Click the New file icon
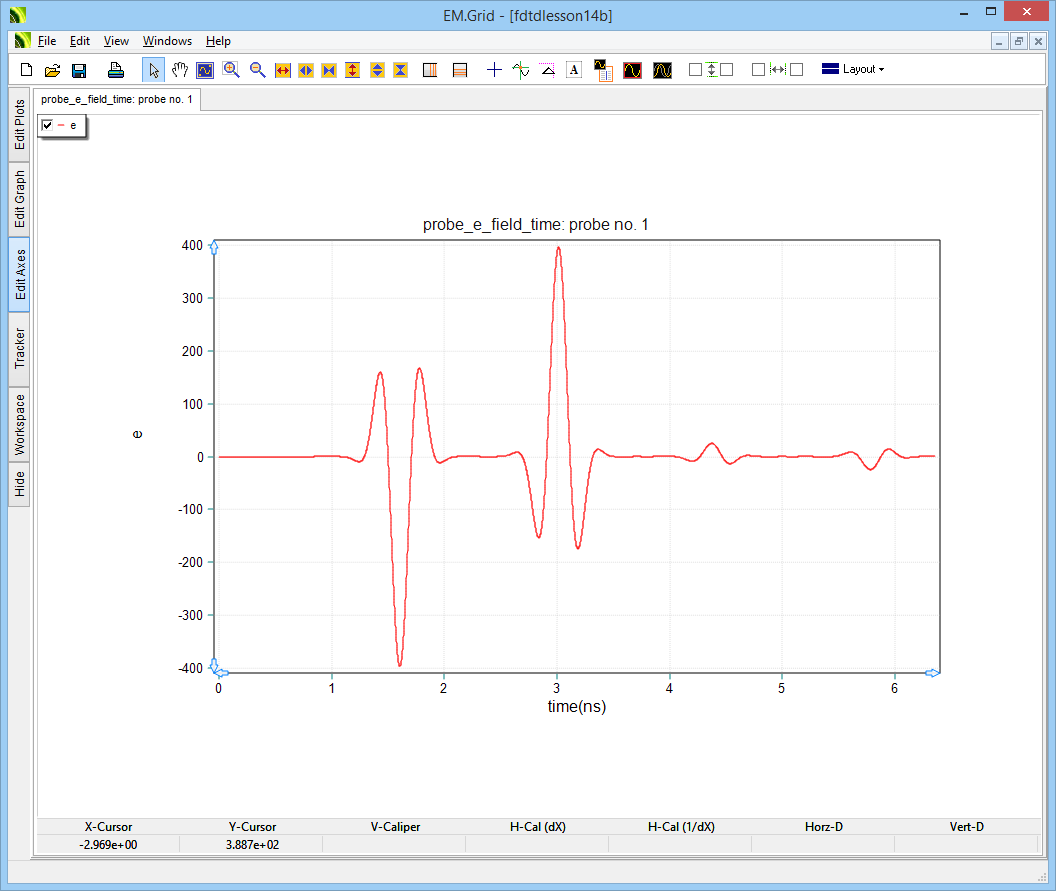 pyautogui.click(x=27, y=70)
